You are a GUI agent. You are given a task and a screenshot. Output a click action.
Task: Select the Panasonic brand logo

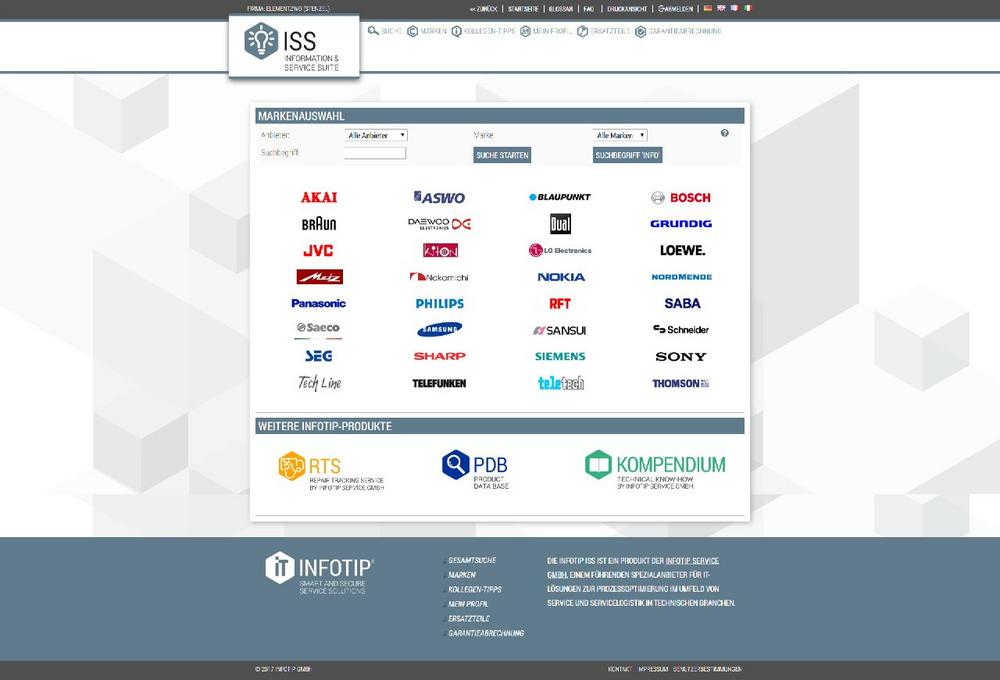click(318, 304)
